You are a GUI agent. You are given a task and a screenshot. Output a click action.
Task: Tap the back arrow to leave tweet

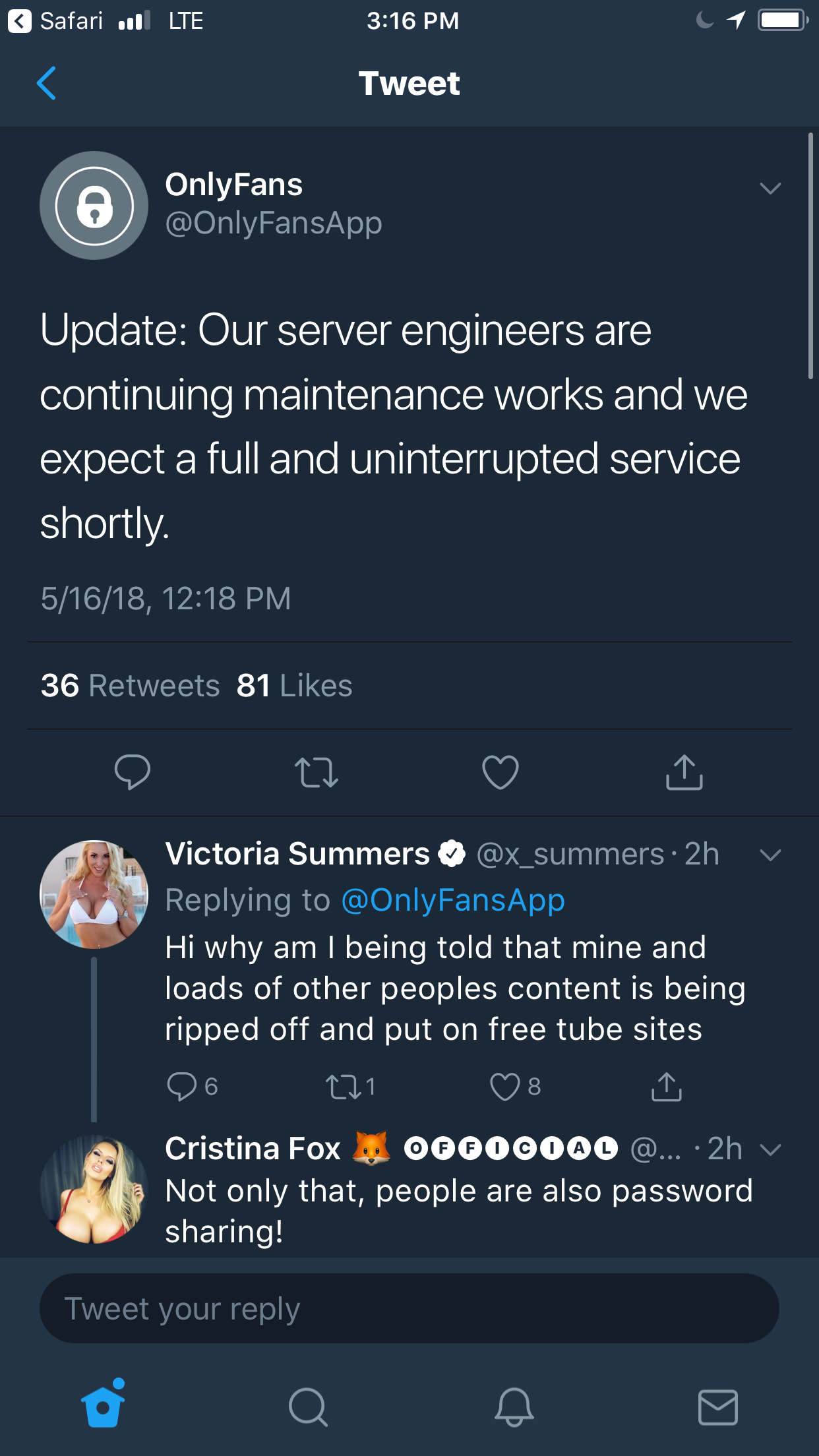point(46,84)
